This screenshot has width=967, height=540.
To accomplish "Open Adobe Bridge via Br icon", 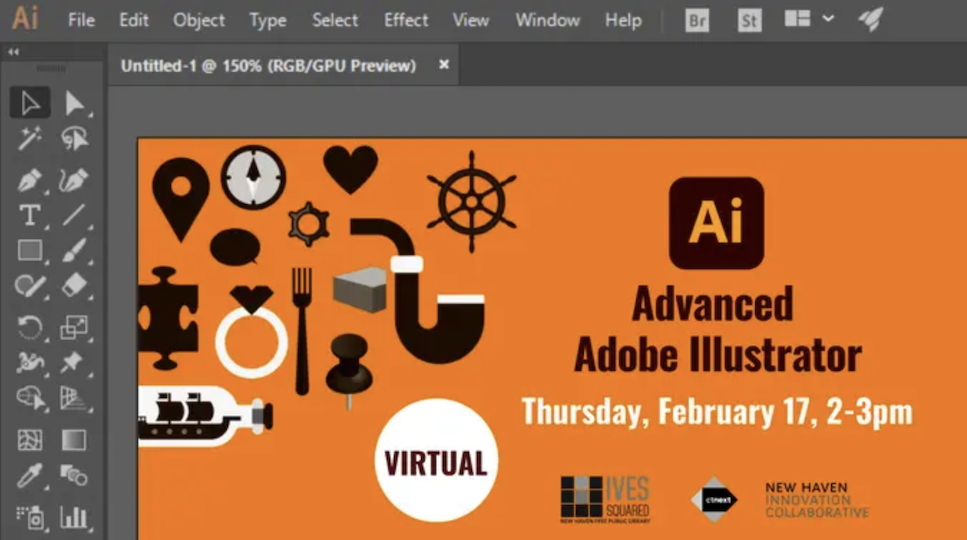I will tap(697, 21).
